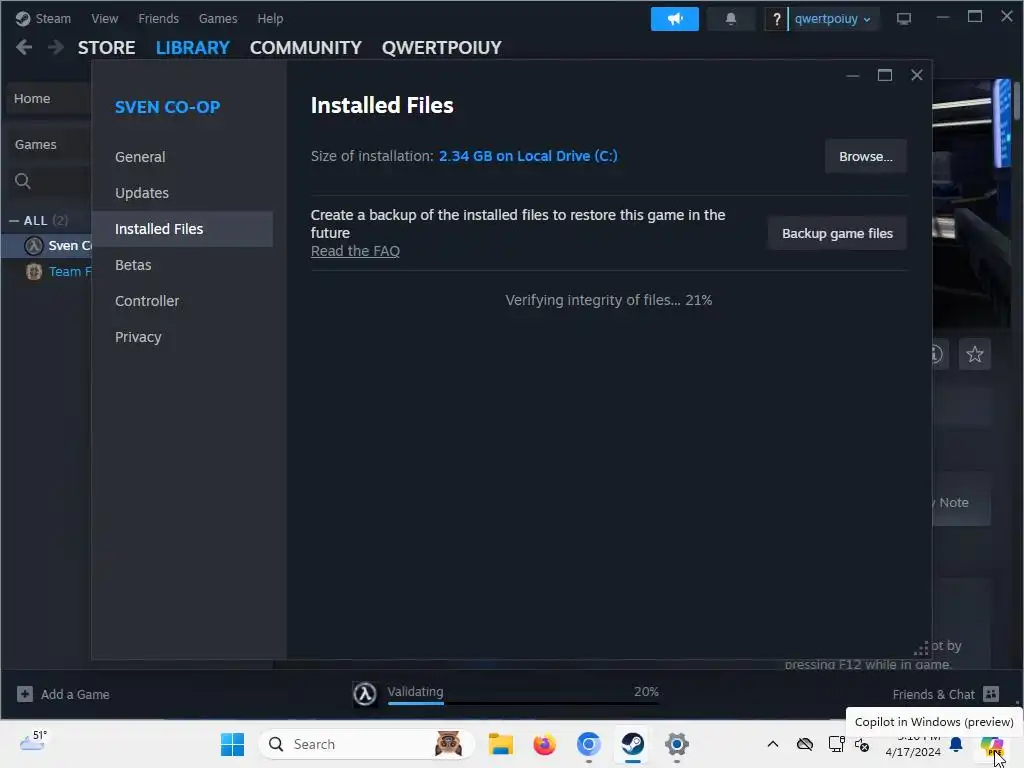The image size is (1024, 768).
Task: Open the View menu
Action: 104,18
